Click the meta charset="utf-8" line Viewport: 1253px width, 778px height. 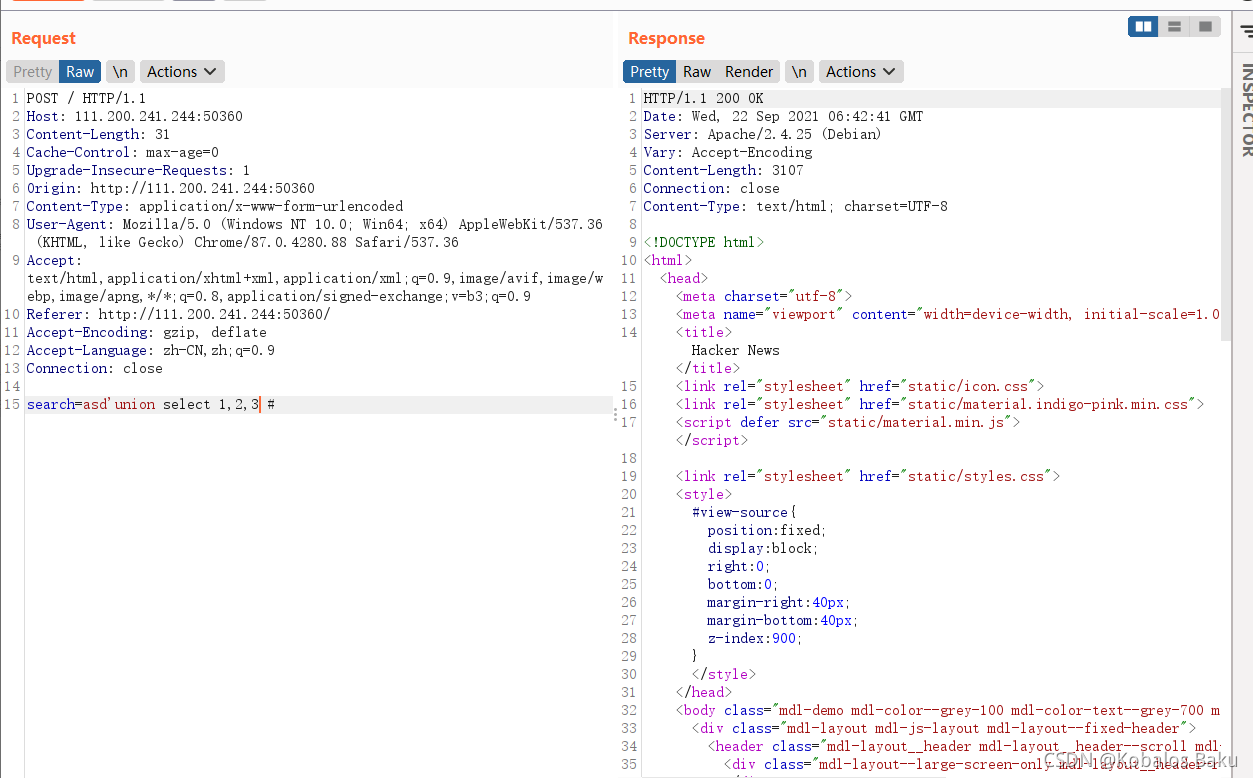pos(764,296)
